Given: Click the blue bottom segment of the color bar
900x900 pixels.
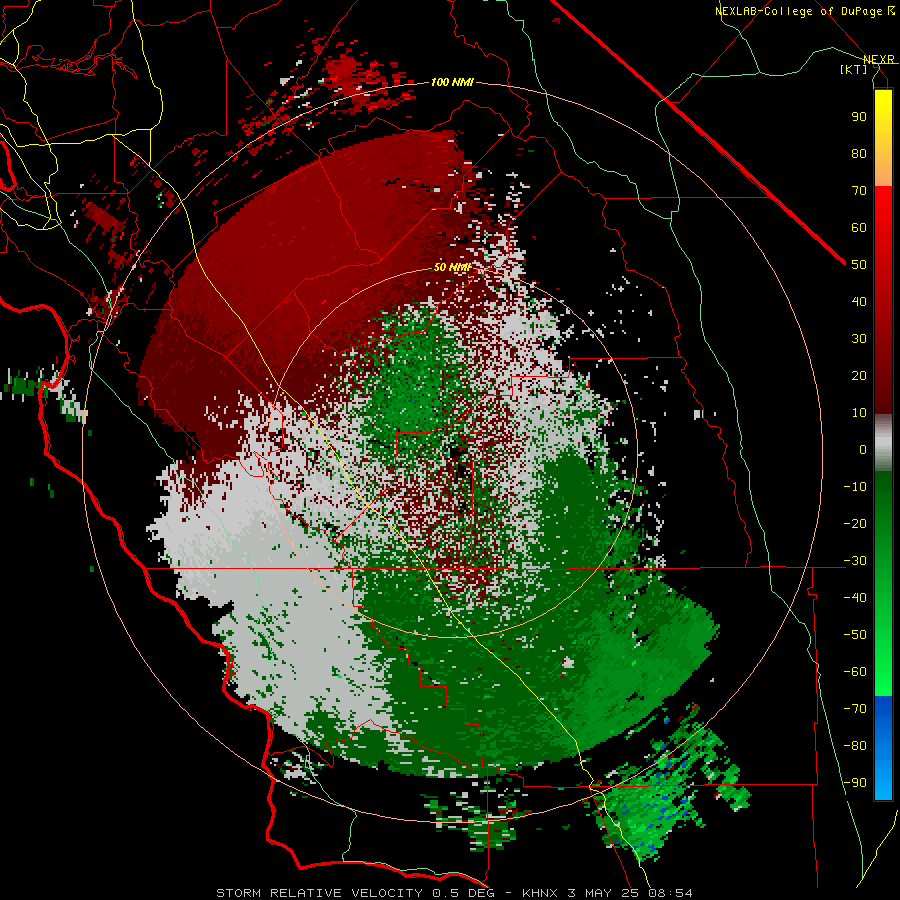Looking at the screenshot, I should [x=883, y=747].
